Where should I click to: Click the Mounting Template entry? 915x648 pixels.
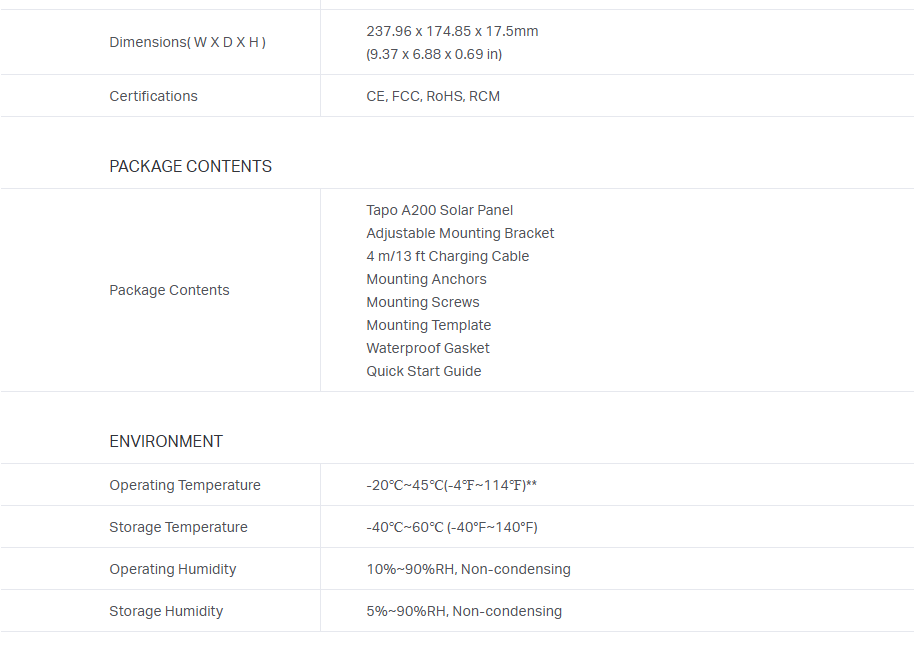click(x=428, y=325)
